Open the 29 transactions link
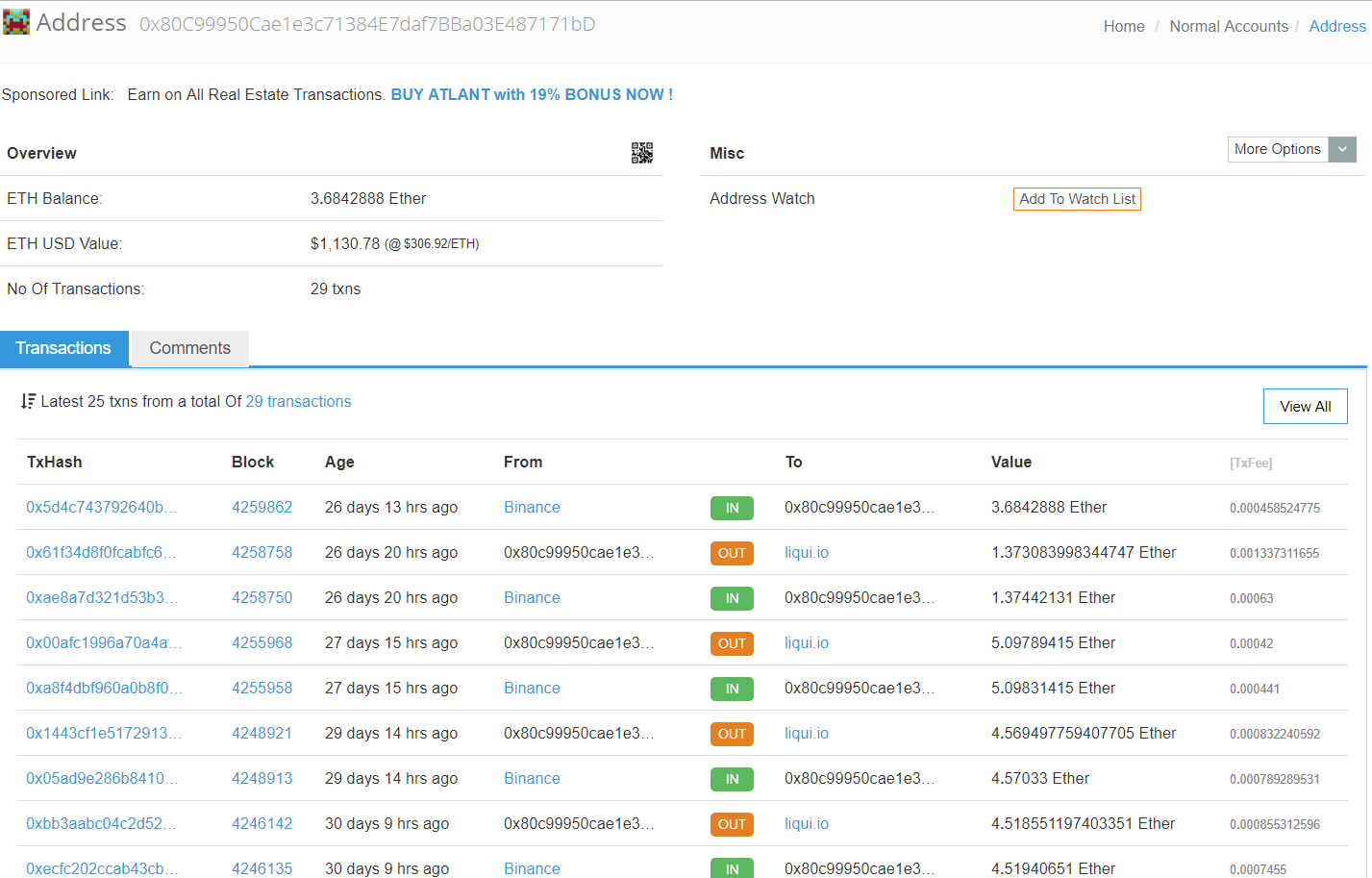Screen dimensions: 1372x878 click(x=298, y=401)
